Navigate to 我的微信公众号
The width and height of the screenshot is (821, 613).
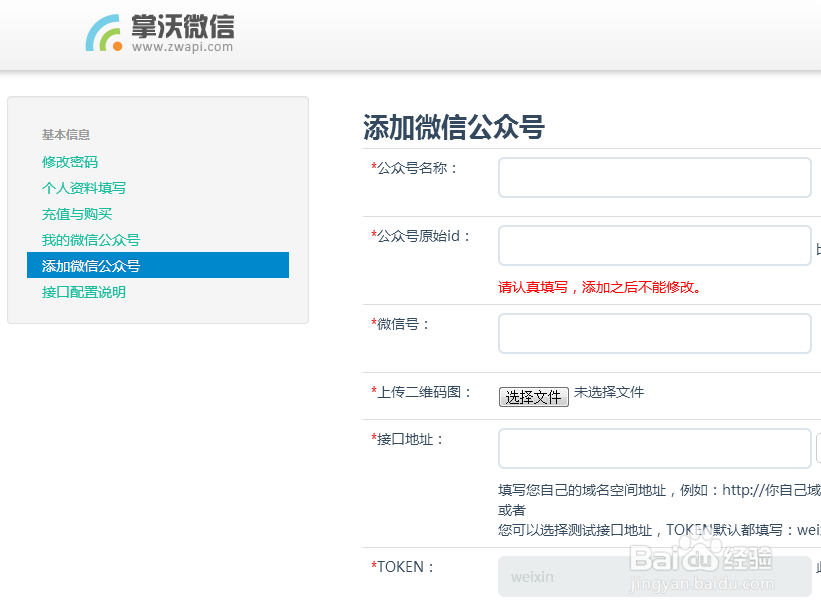click(x=91, y=240)
